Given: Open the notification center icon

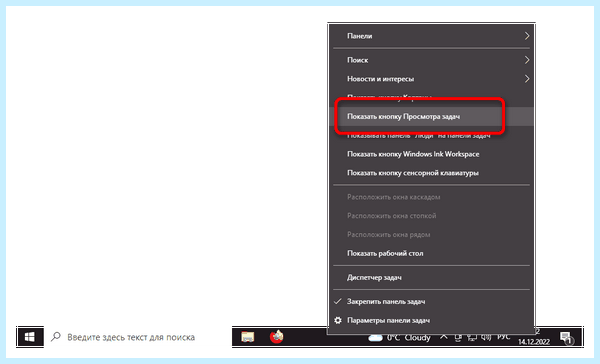Looking at the screenshot, I should pyautogui.click(x=566, y=337).
